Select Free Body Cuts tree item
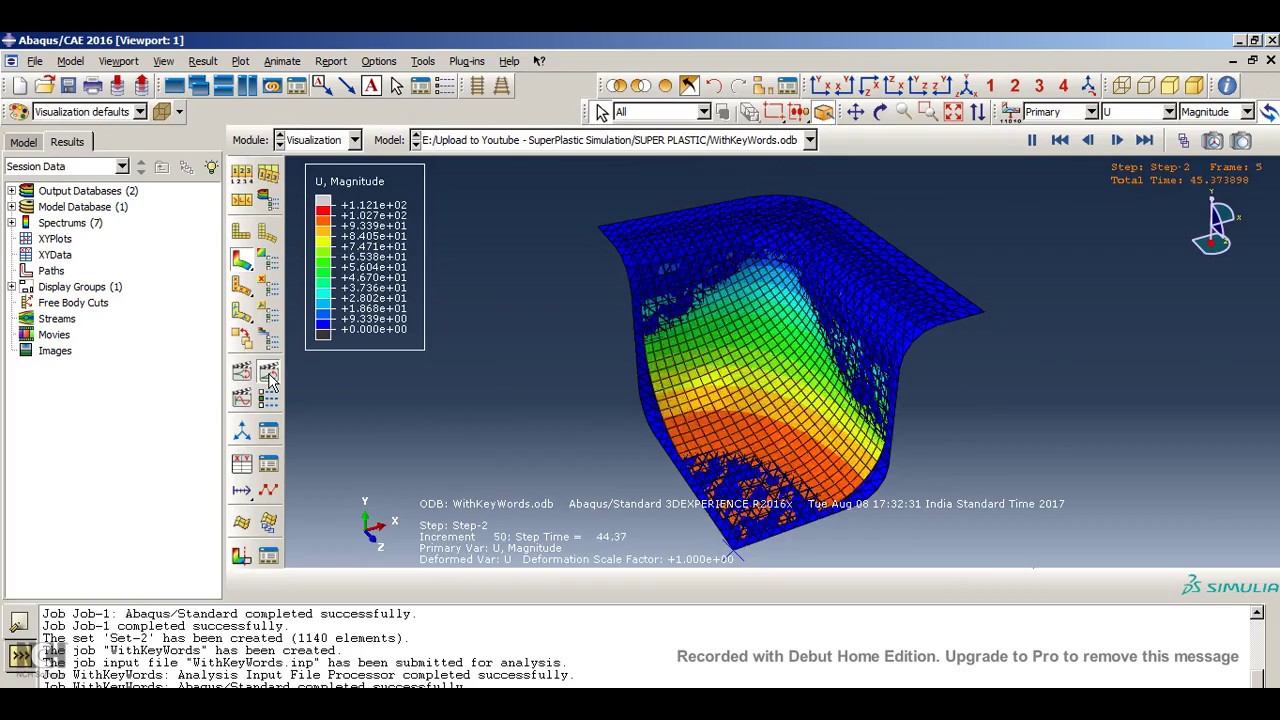 [x=73, y=303]
